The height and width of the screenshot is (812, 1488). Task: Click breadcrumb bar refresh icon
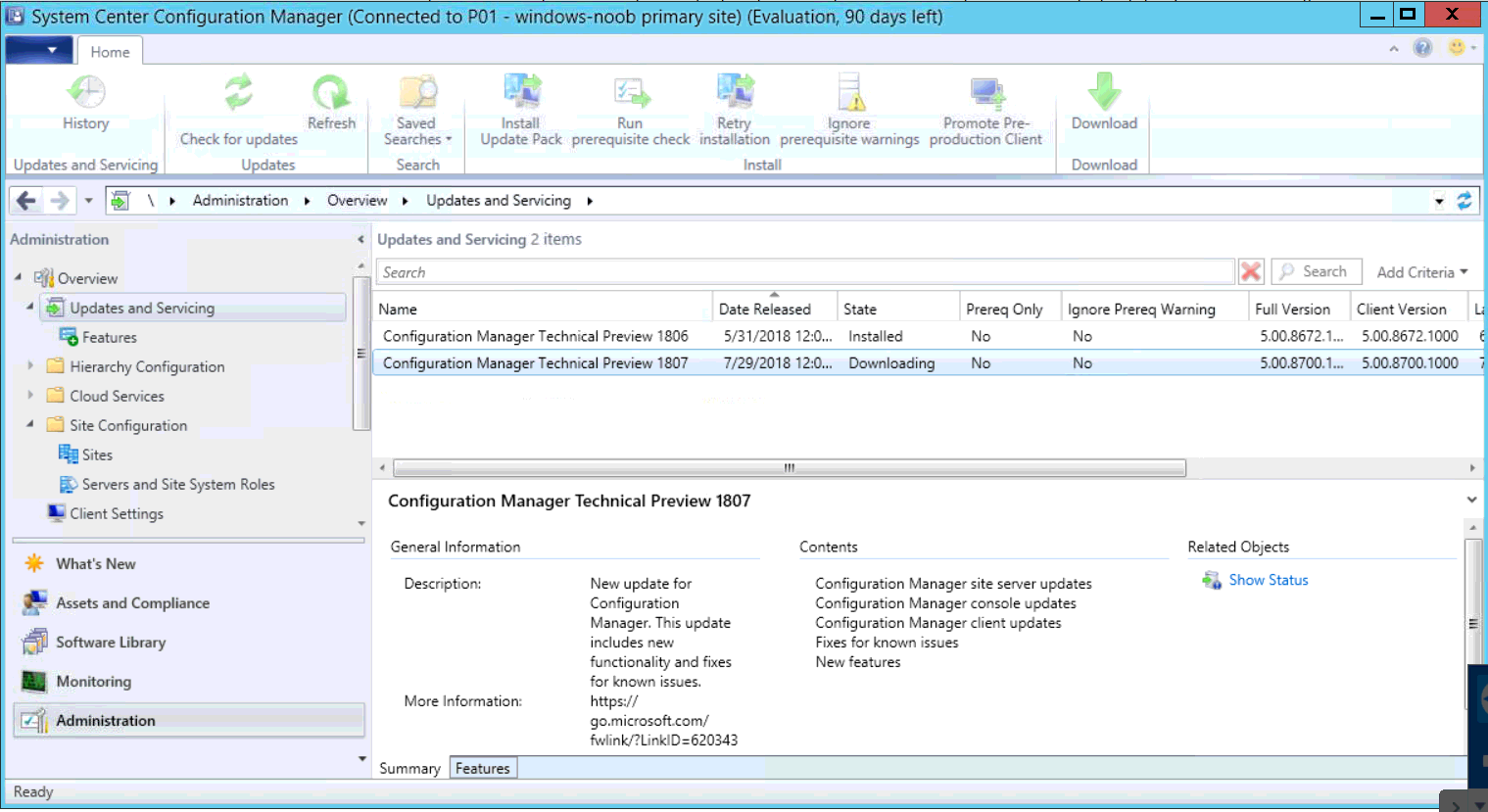pyautogui.click(x=1464, y=201)
